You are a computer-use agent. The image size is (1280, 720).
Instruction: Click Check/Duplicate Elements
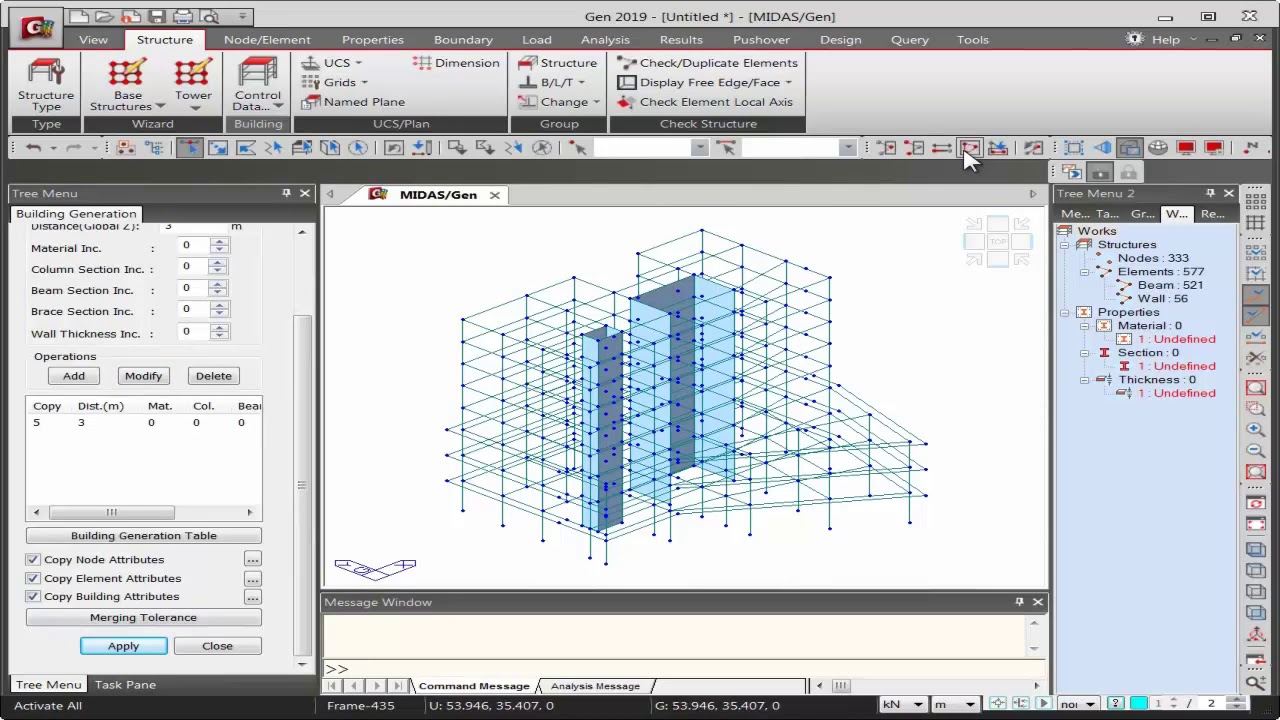pyautogui.click(x=708, y=63)
